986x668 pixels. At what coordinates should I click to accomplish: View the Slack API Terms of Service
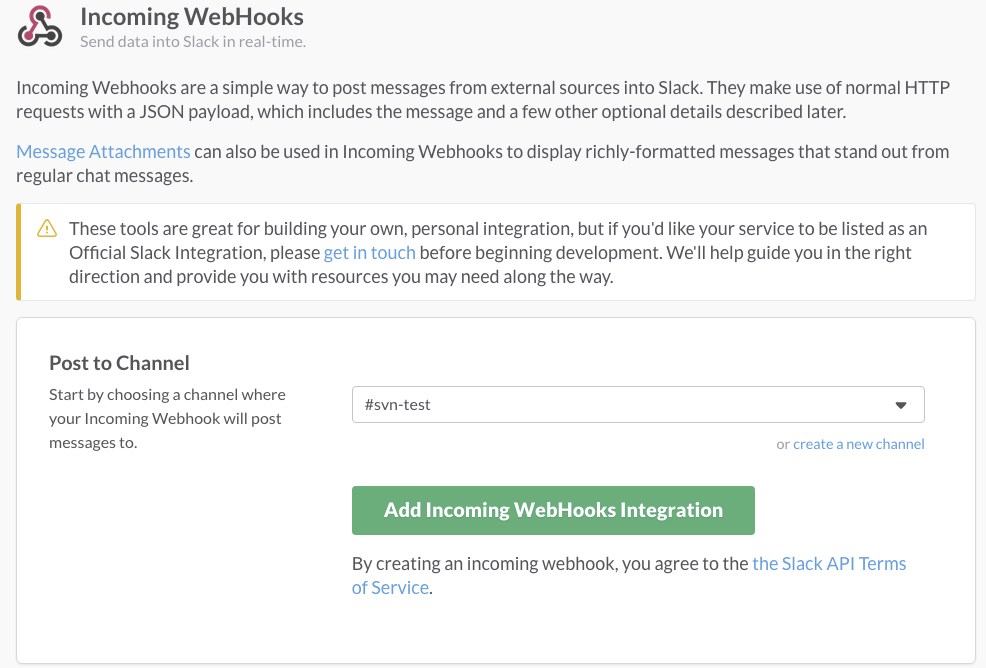828,563
